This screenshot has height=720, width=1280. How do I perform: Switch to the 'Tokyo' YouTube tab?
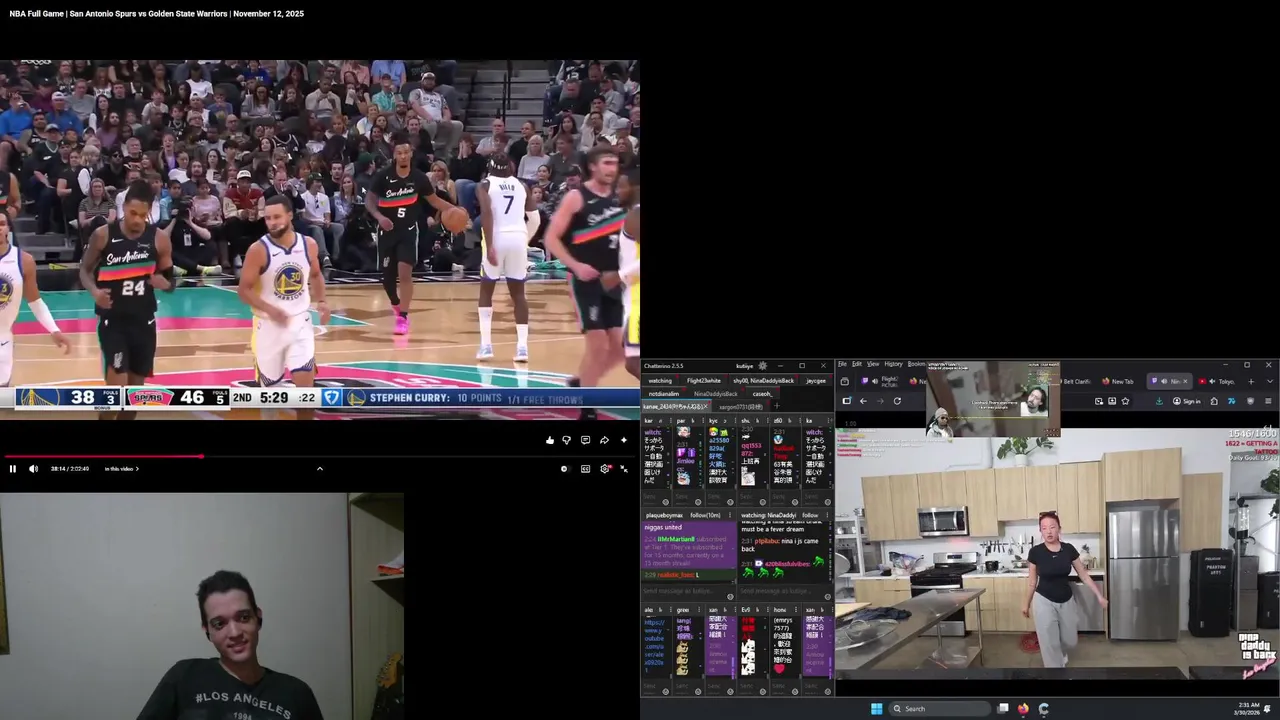[x=1217, y=381]
